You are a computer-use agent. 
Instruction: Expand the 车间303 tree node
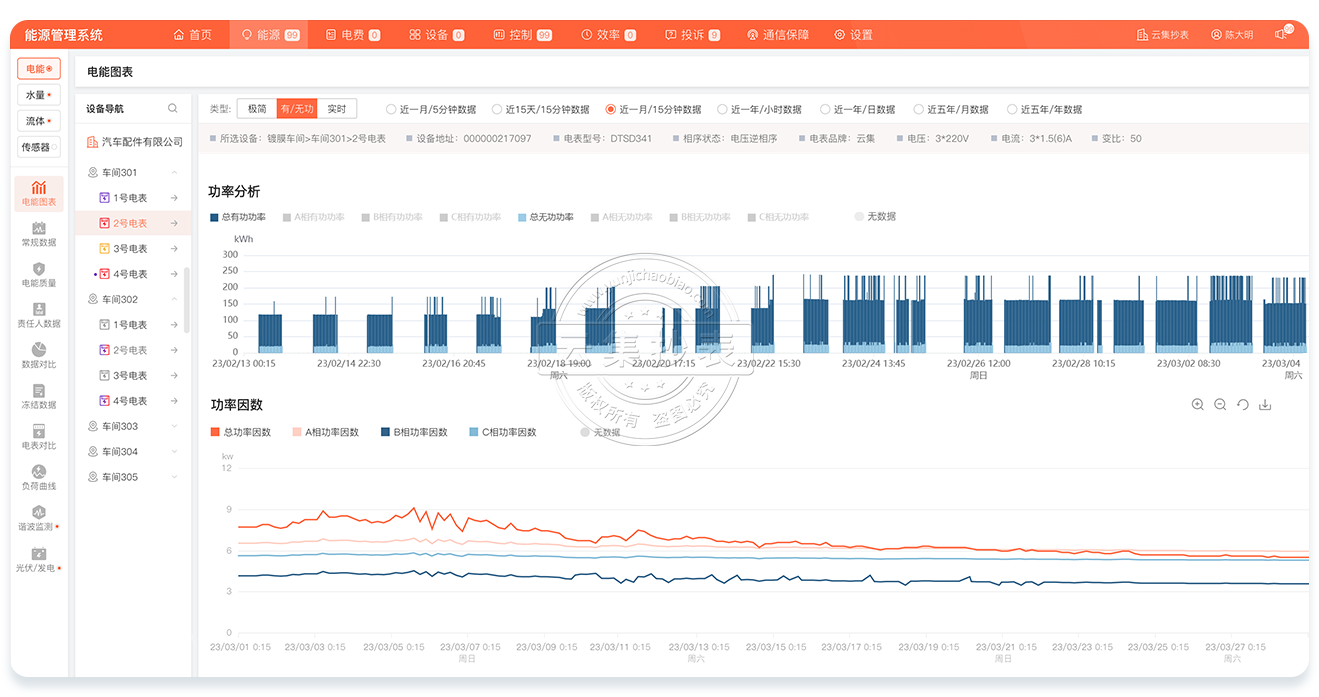[x=175, y=427]
